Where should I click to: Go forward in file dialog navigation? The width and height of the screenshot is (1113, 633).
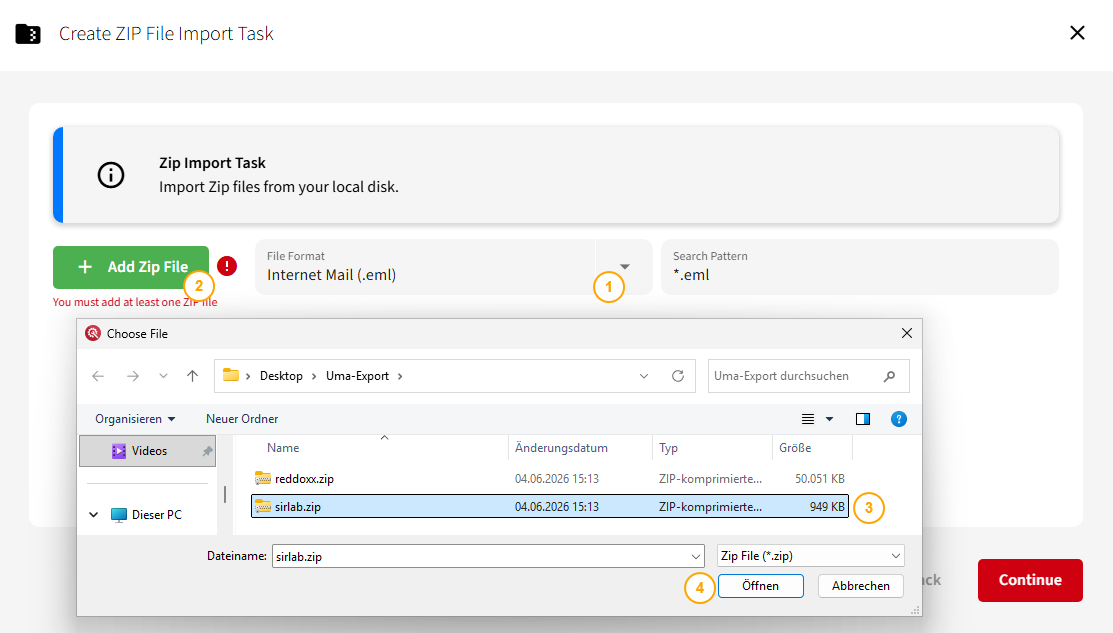pos(133,376)
